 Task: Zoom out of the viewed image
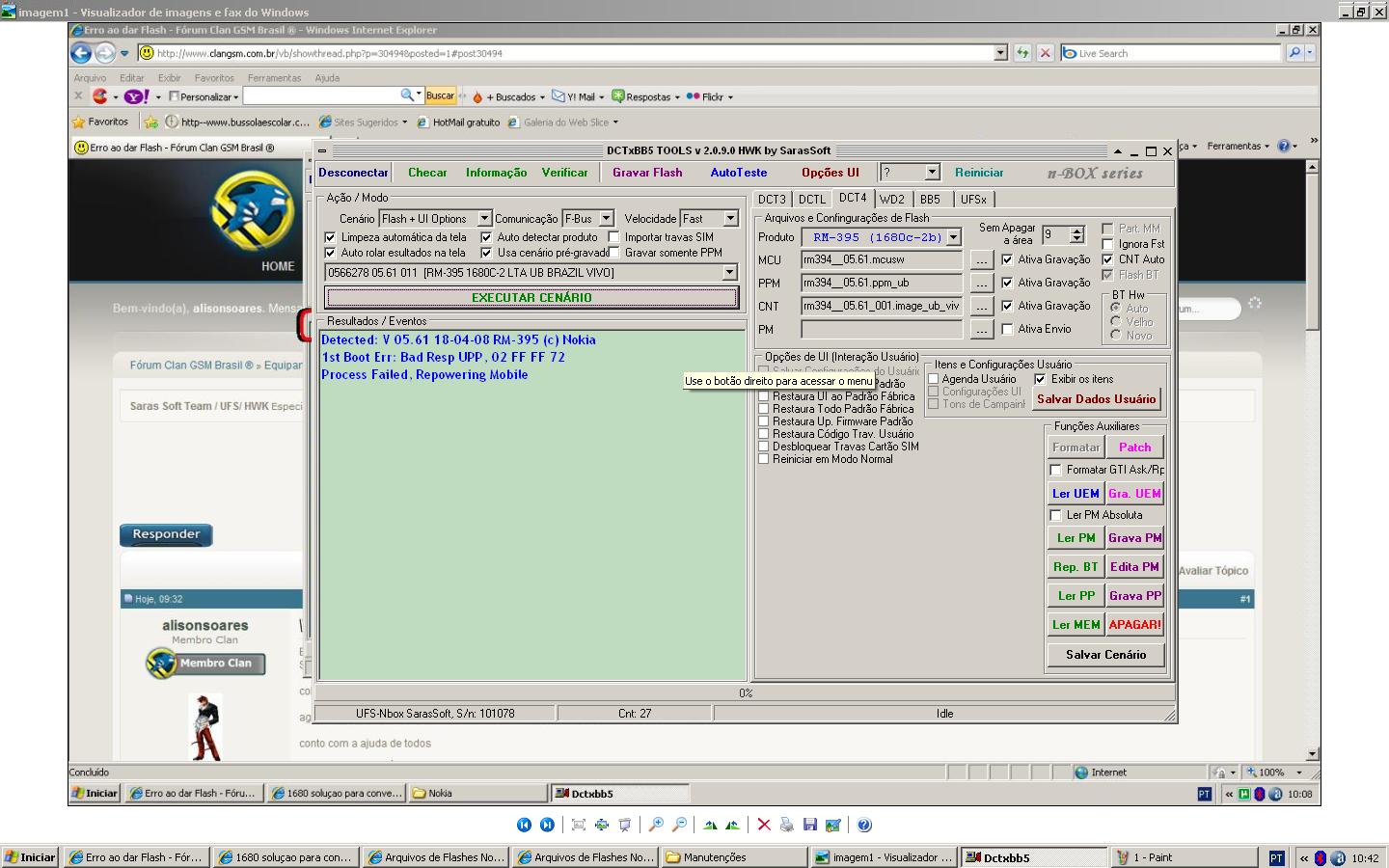(679, 825)
